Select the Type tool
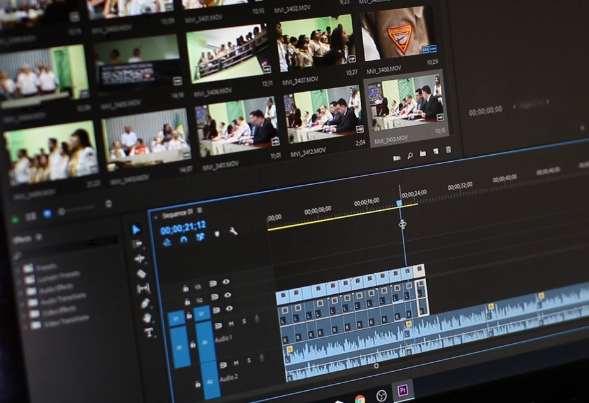The height and width of the screenshot is (403, 589). (x=149, y=332)
